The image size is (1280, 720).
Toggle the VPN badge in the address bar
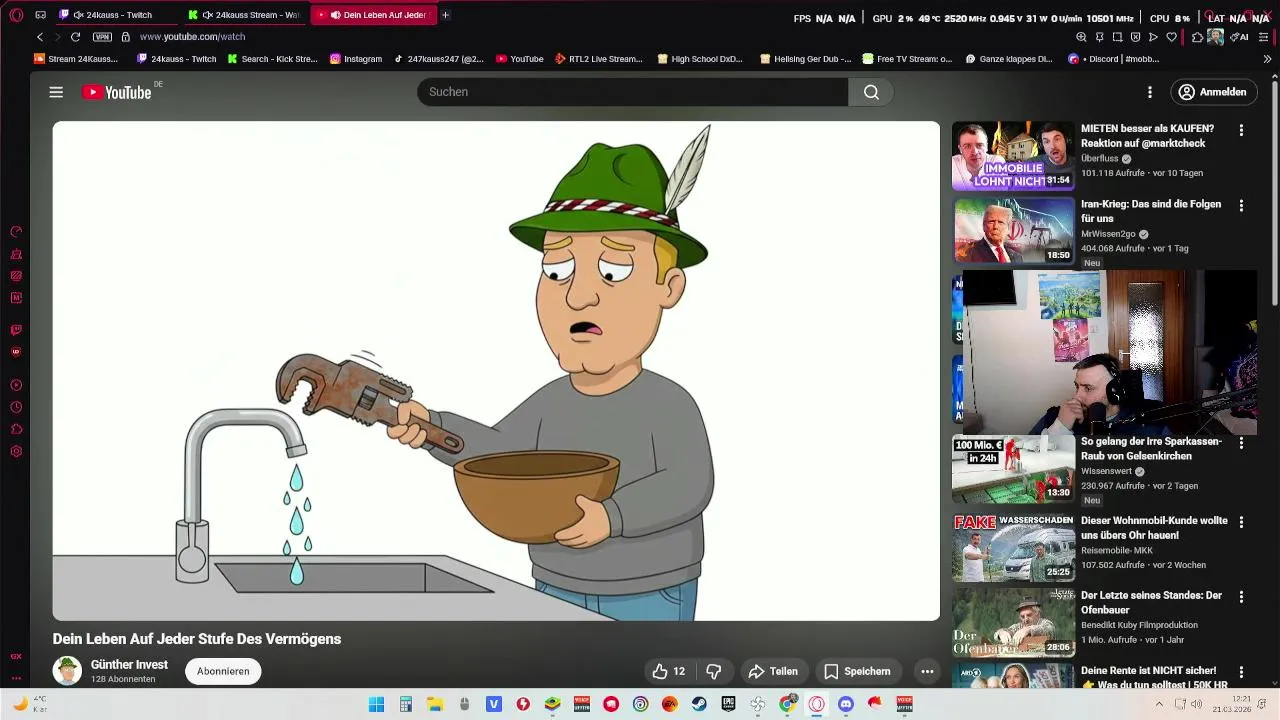pyautogui.click(x=102, y=37)
